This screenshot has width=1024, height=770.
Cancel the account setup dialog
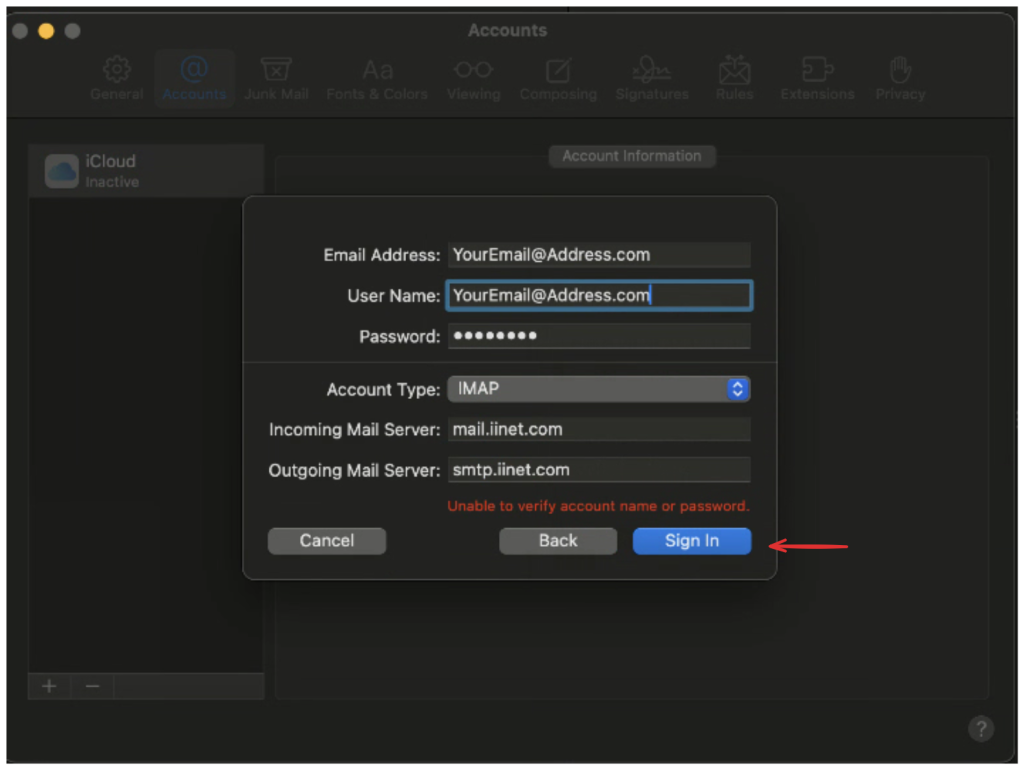[x=326, y=541]
